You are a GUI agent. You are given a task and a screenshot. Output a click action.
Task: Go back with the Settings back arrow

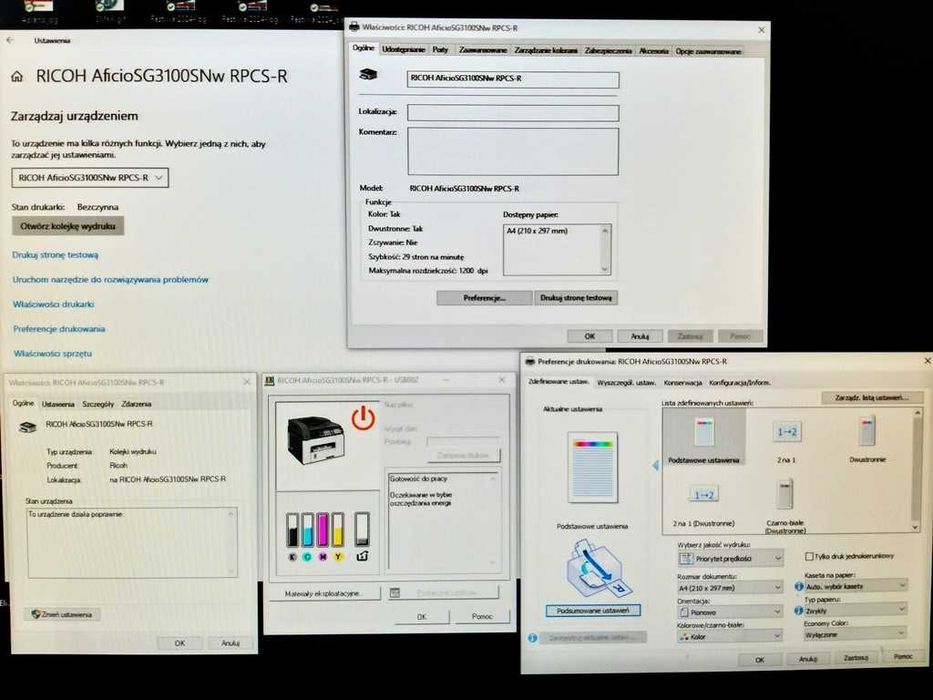pyautogui.click(x=10, y=40)
